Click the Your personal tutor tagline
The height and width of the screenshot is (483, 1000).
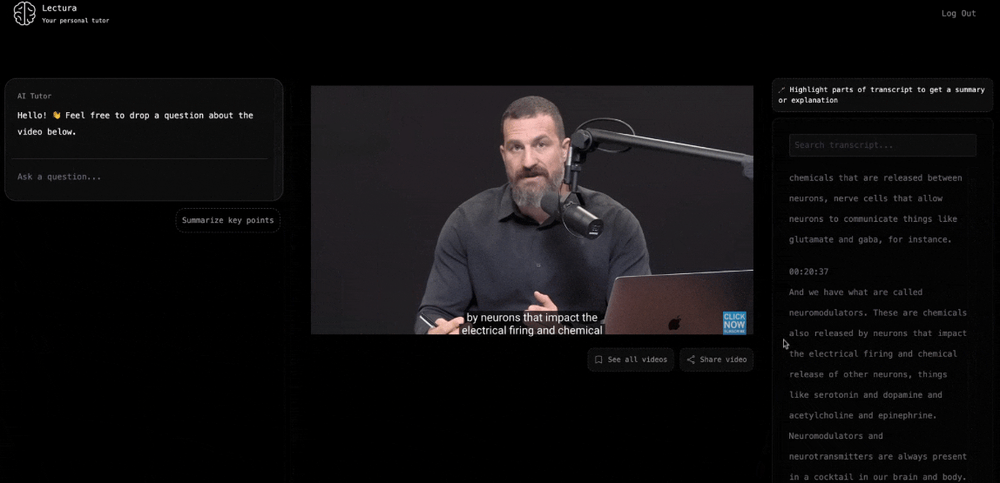75,20
